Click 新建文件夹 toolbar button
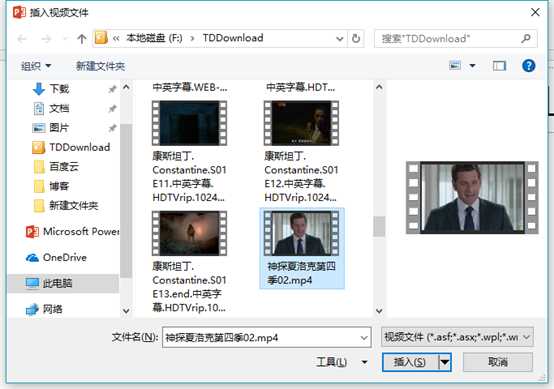The width and height of the screenshot is (554, 389). (x=100, y=66)
